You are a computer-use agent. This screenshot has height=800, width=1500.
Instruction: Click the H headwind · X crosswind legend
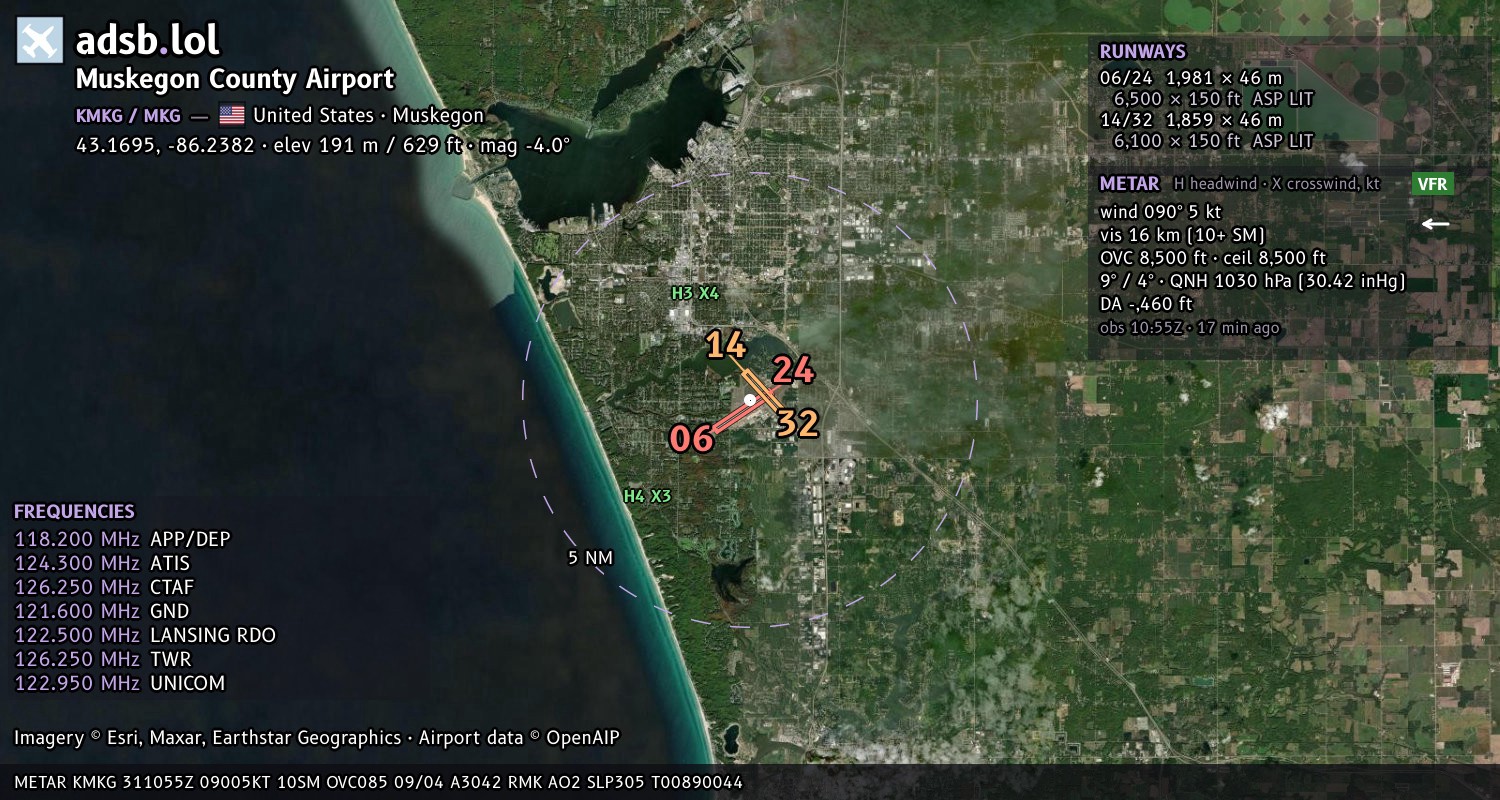1275,184
